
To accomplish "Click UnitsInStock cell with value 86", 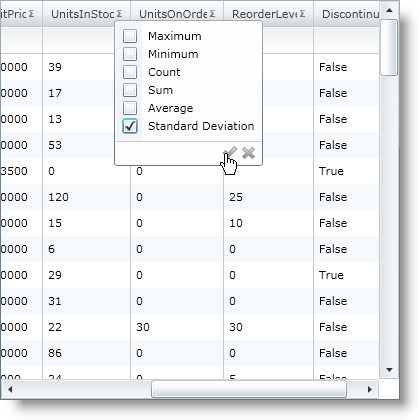I will pyautogui.click(x=86, y=353).
